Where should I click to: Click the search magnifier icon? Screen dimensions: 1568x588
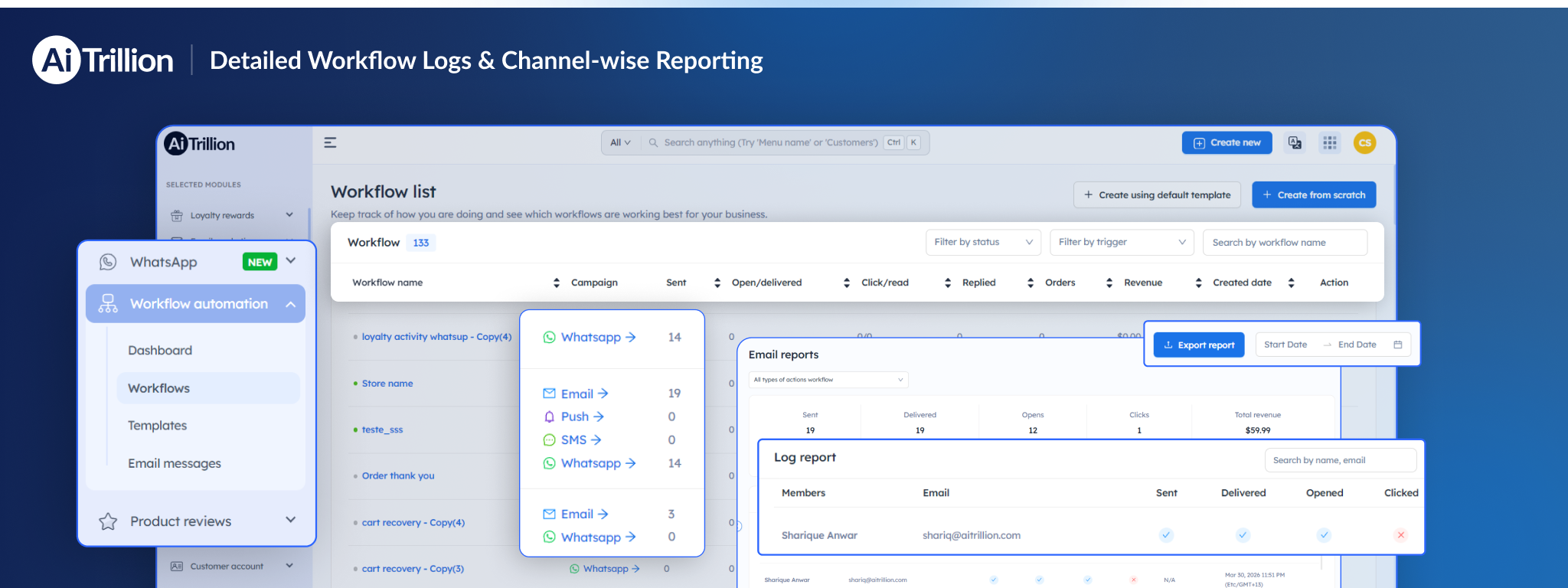653,142
